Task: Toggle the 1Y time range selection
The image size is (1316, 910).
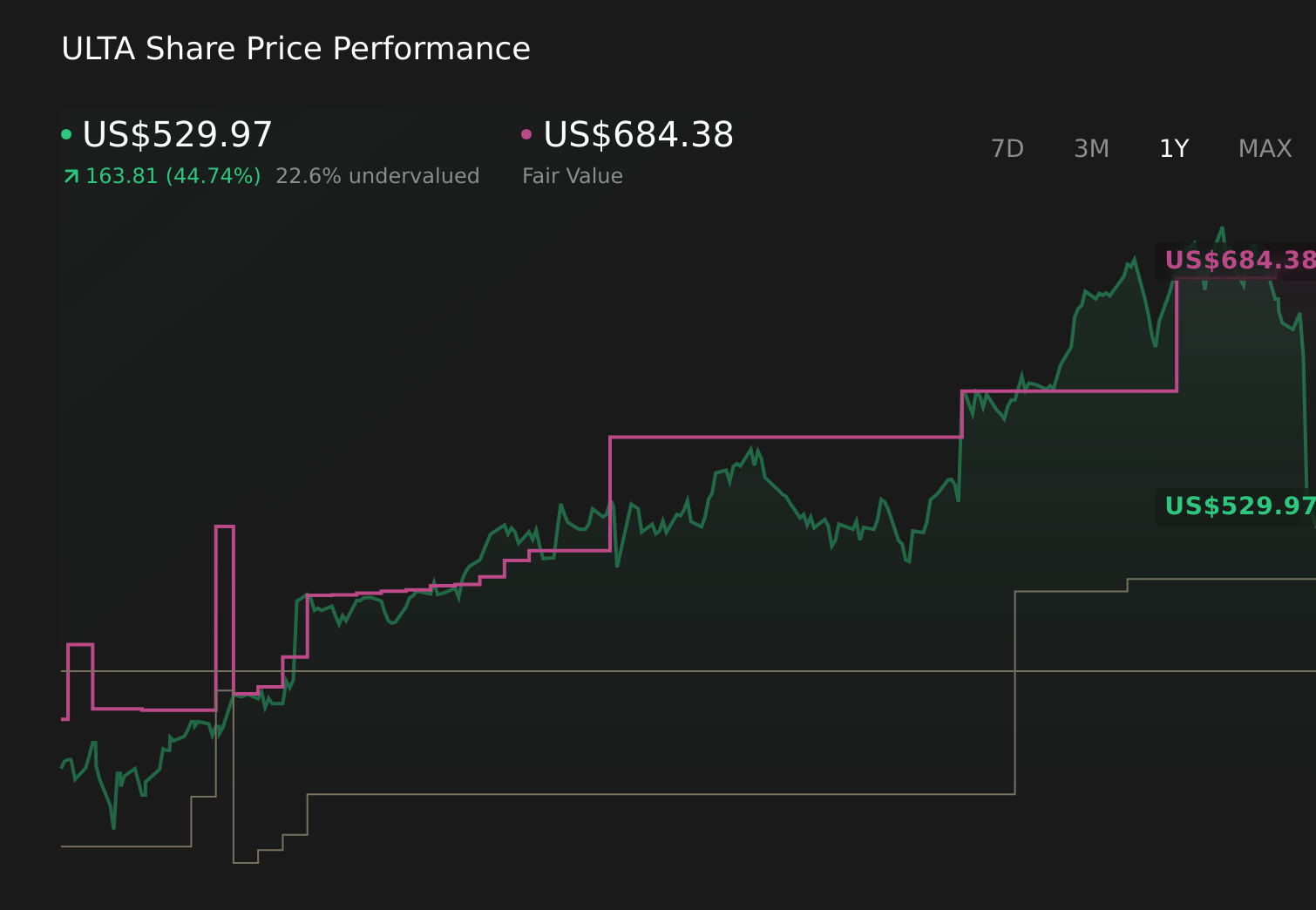Action: 1173,148
